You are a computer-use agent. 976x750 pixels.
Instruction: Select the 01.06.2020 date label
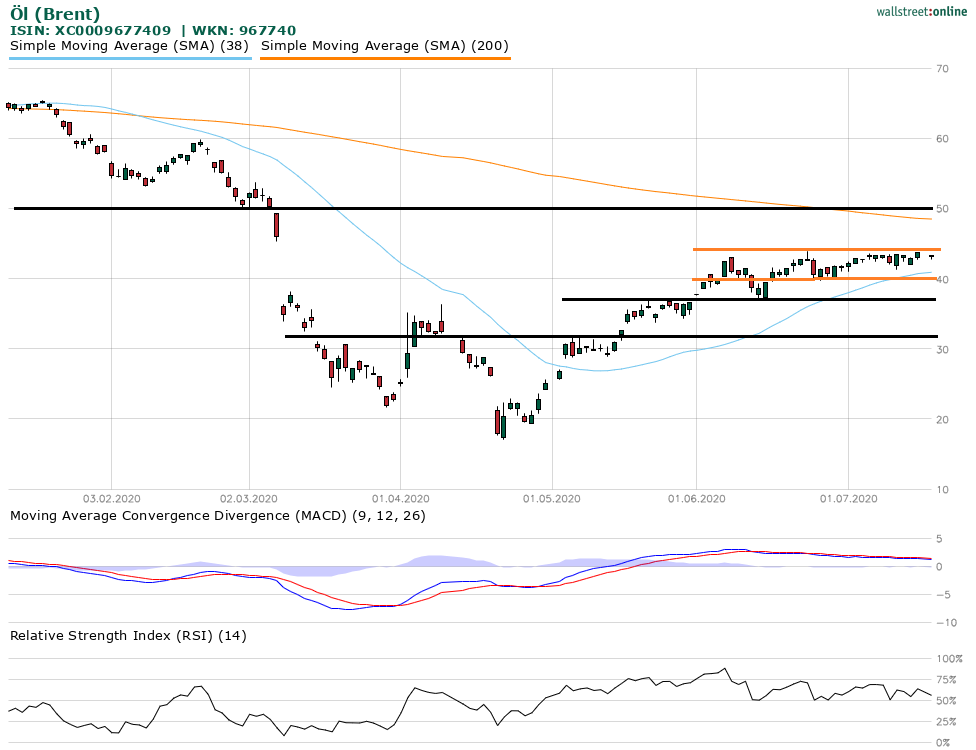(697, 498)
